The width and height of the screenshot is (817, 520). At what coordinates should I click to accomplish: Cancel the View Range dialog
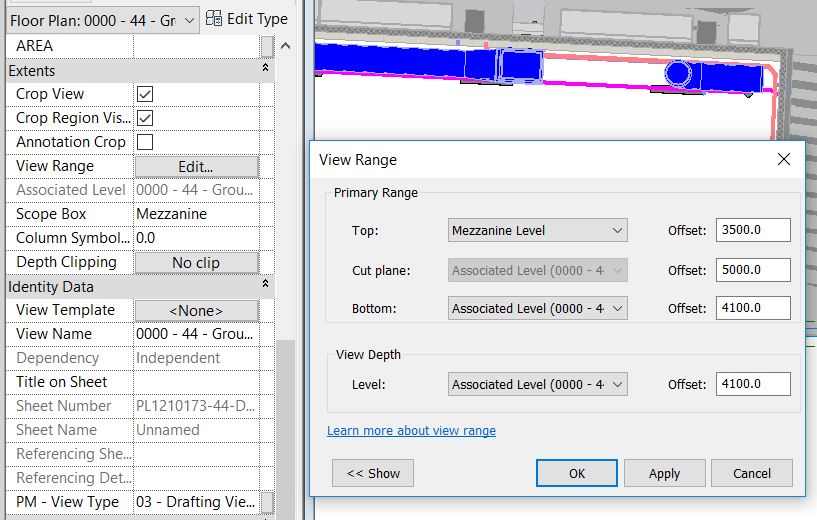751,473
